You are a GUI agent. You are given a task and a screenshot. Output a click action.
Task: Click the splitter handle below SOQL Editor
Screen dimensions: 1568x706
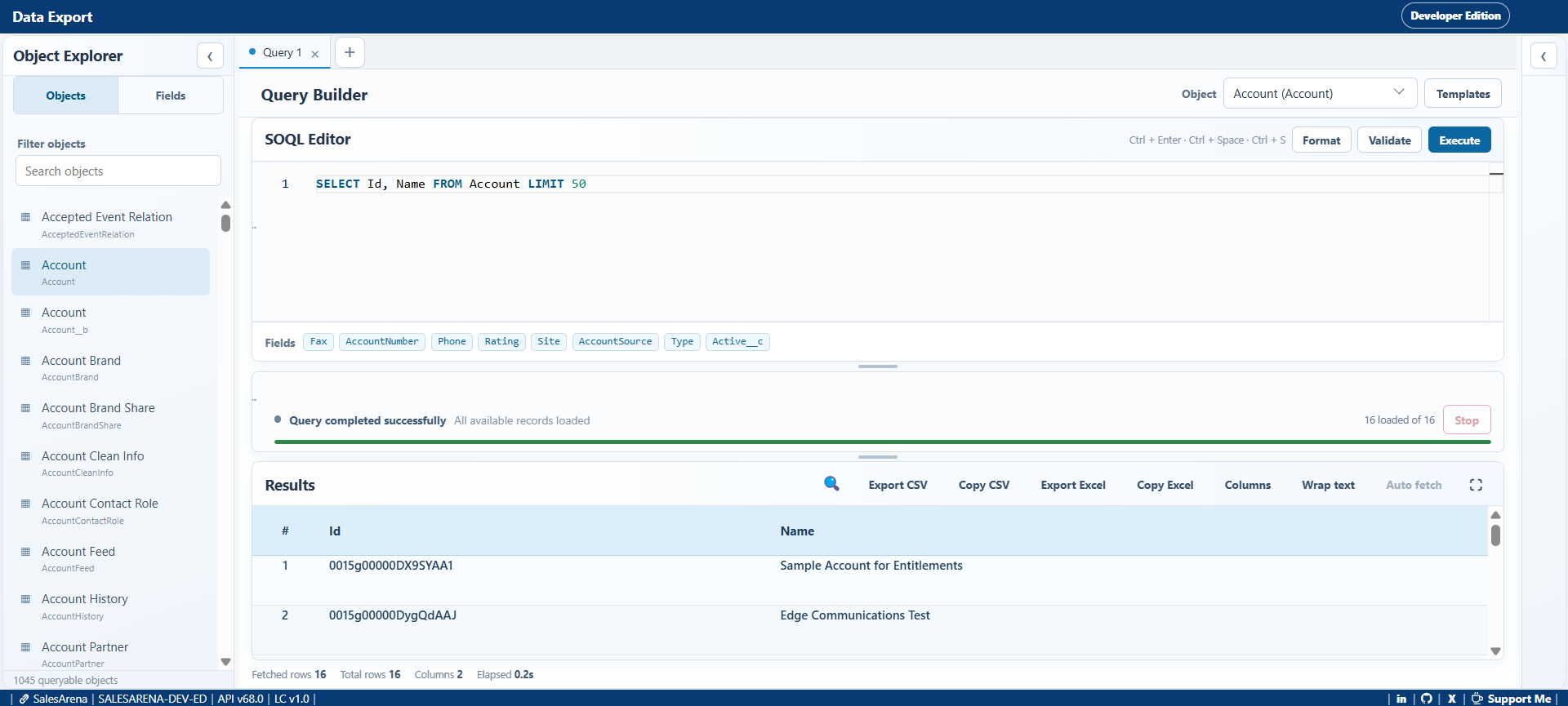point(878,366)
